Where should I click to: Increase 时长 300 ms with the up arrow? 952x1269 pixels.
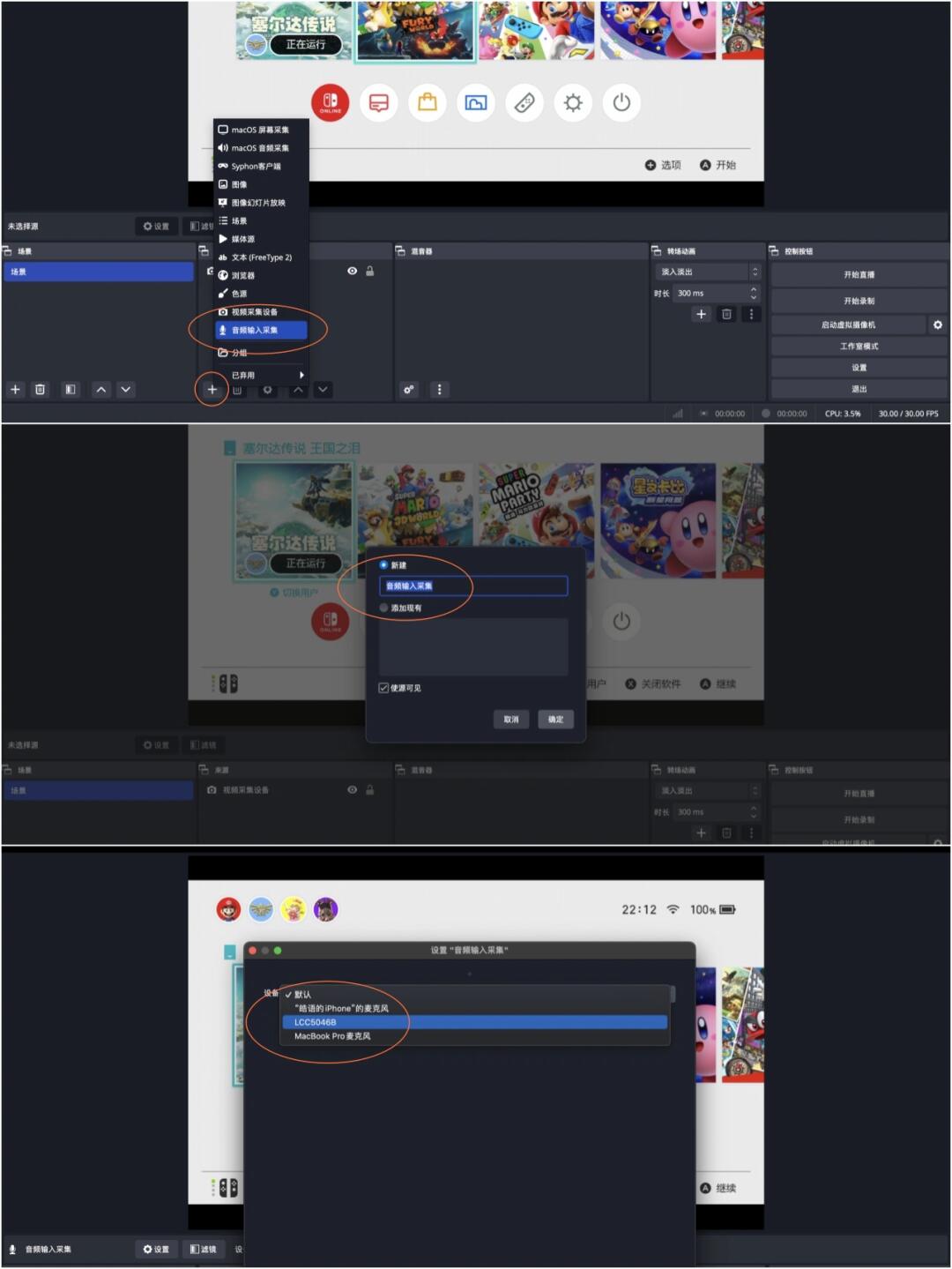754,288
